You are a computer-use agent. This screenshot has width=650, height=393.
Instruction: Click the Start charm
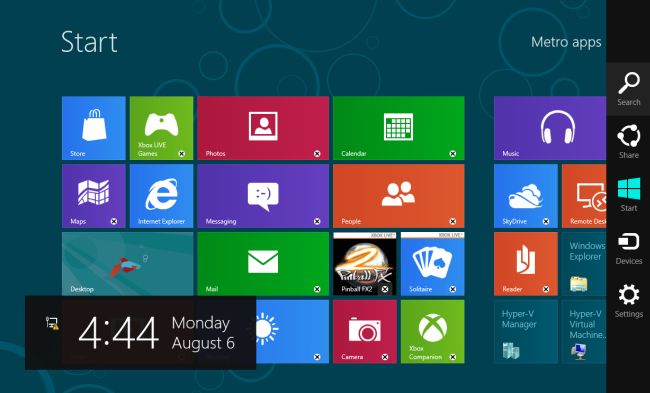point(628,195)
